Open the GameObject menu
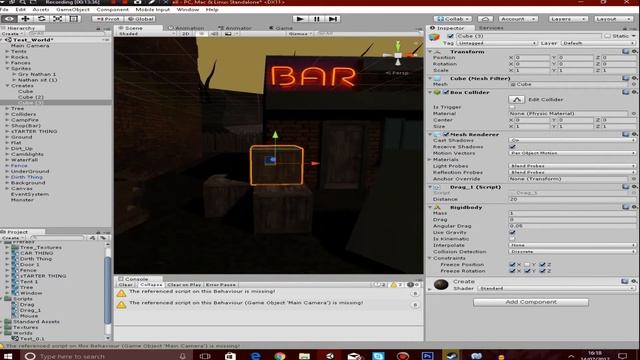The image size is (640, 360). click(x=73, y=9)
